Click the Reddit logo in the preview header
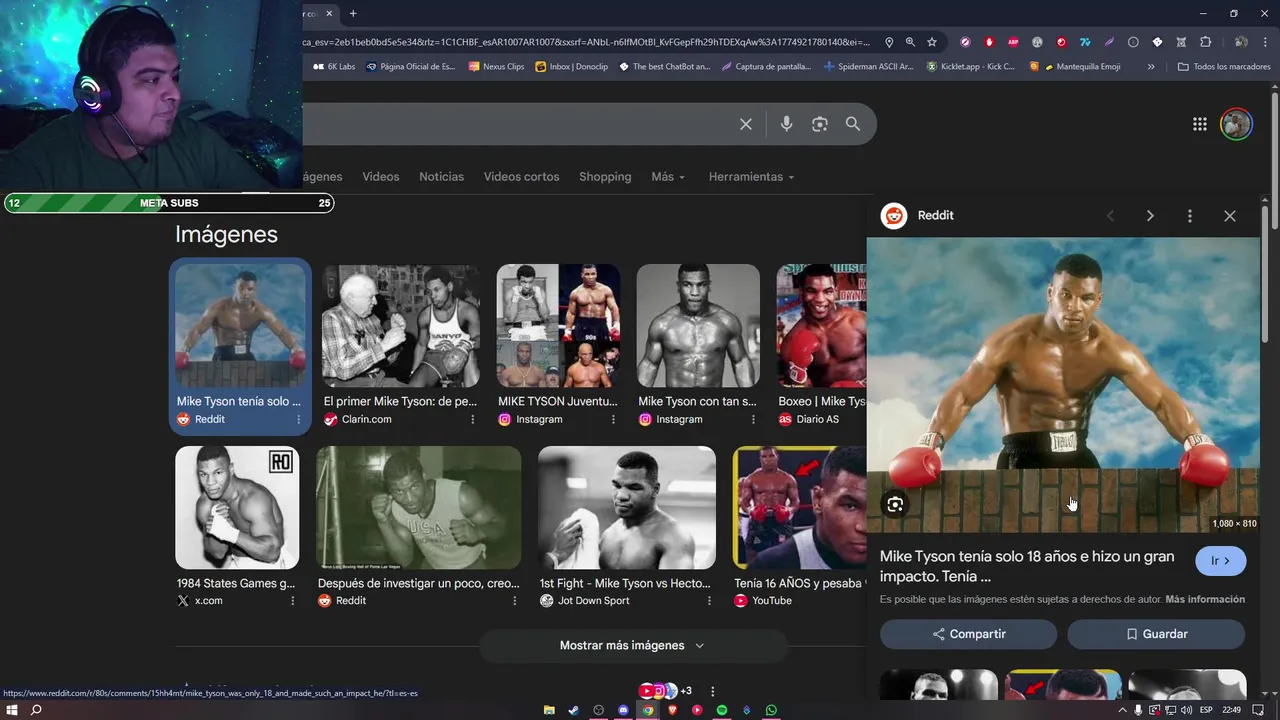1280x720 pixels. click(894, 216)
